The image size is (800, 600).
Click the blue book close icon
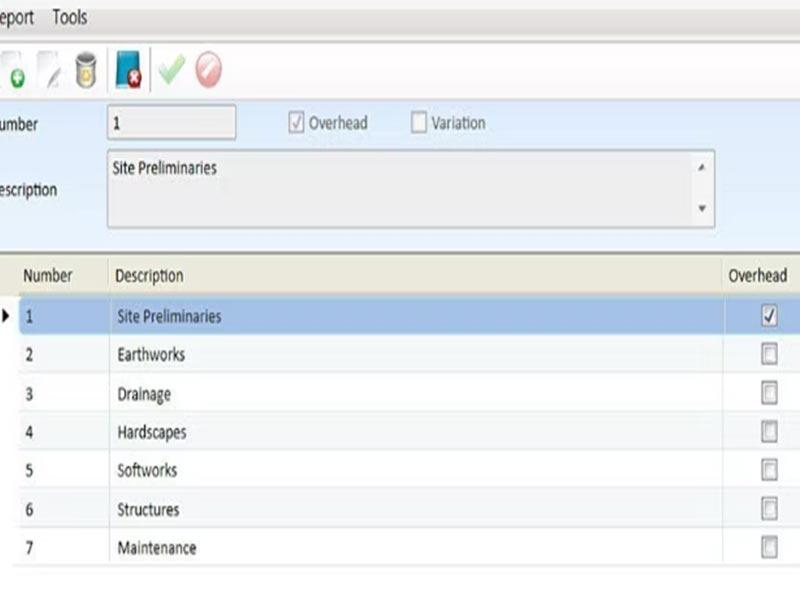(x=128, y=70)
